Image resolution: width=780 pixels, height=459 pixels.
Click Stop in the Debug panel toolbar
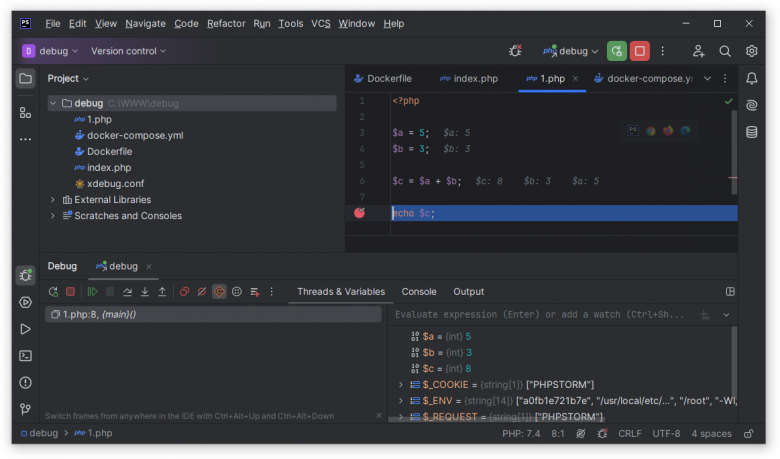71,292
